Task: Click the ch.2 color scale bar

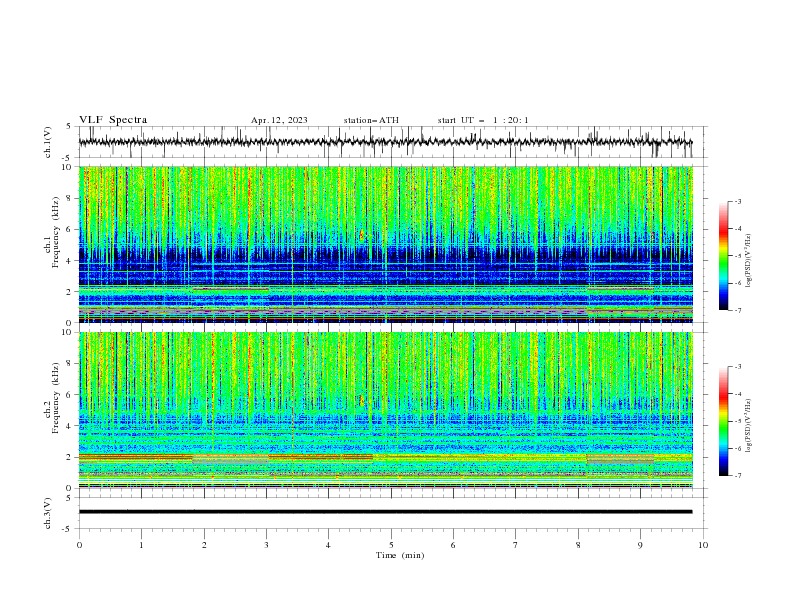Action: (x=723, y=421)
